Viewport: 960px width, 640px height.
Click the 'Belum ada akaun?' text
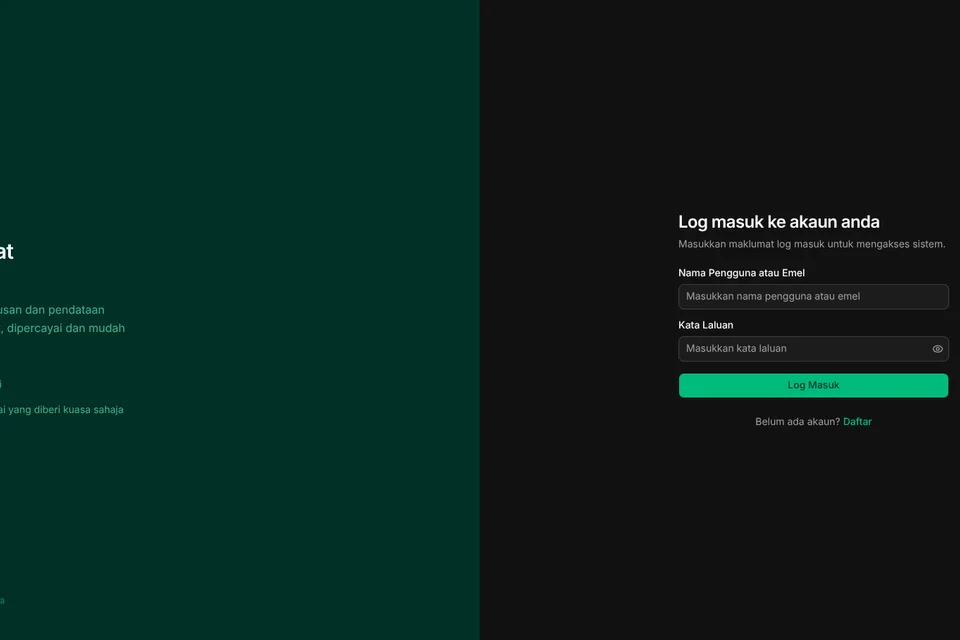pyautogui.click(x=797, y=422)
